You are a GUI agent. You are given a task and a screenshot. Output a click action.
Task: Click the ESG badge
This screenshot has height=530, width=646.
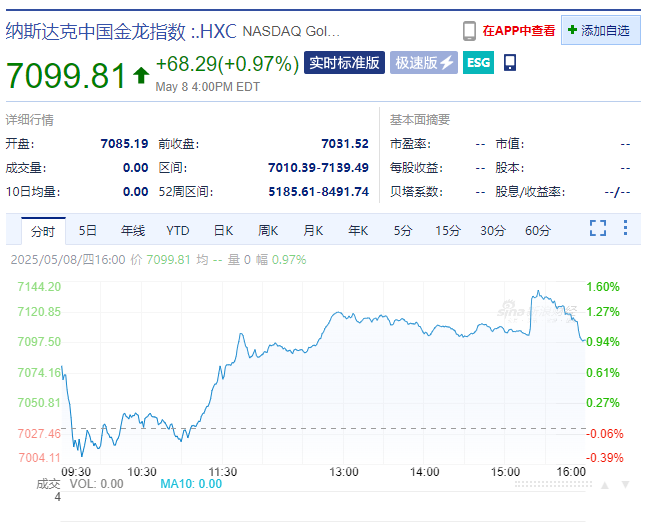click(x=478, y=63)
